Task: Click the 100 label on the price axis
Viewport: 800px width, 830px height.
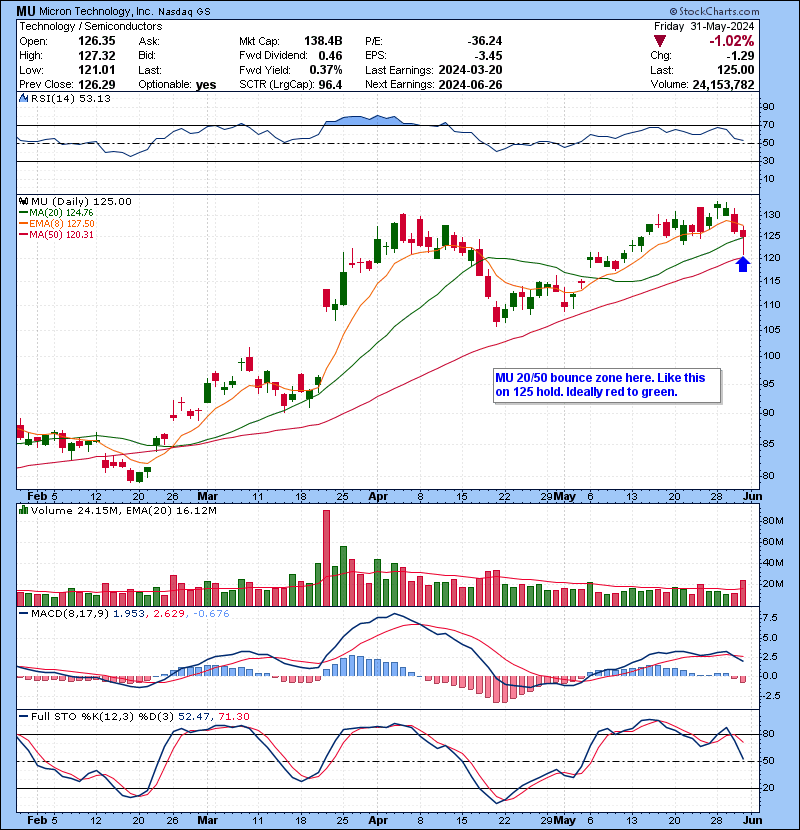Action: pos(772,355)
